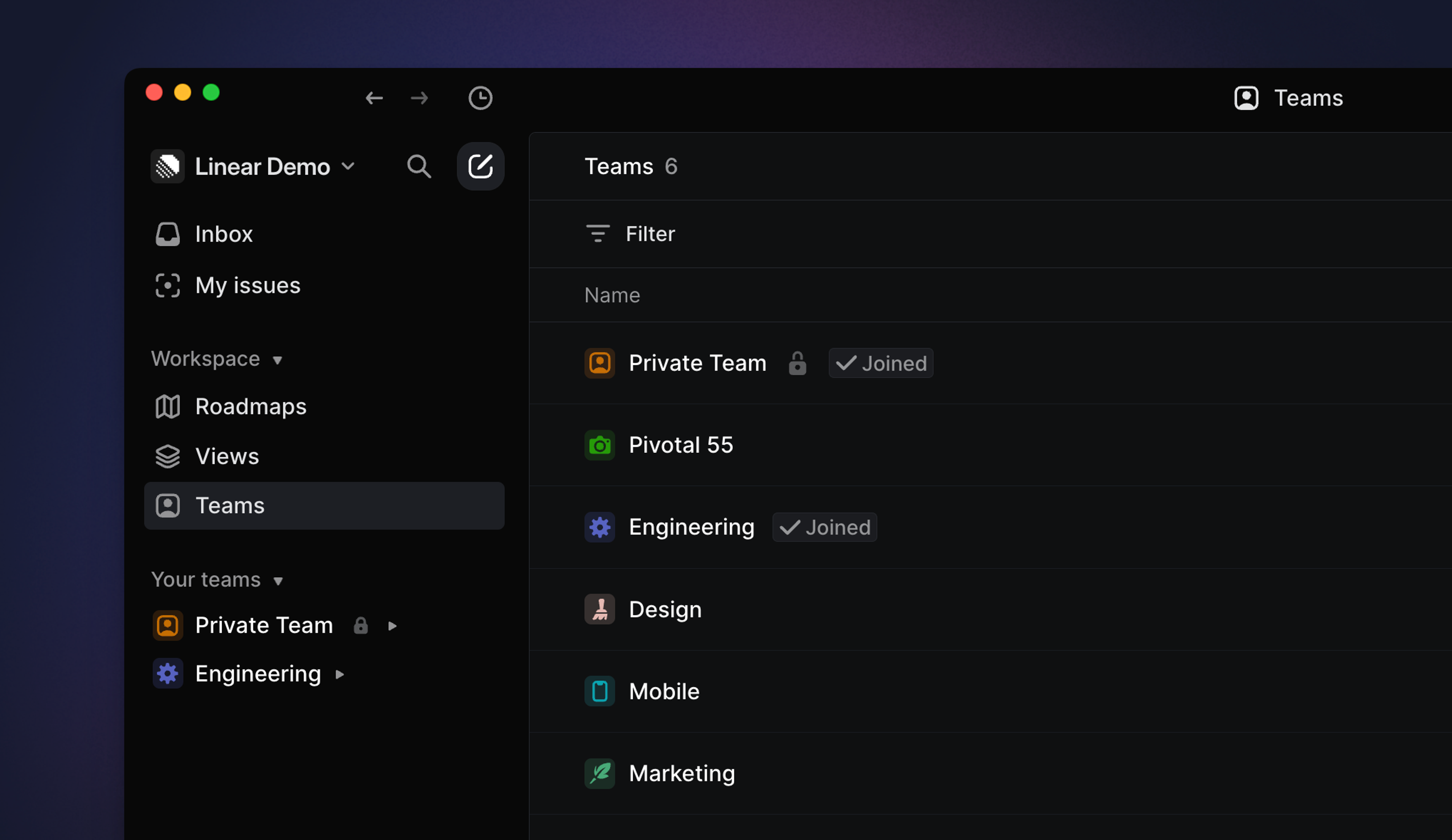Open the recent history clock icon

(x=480, y=98)
